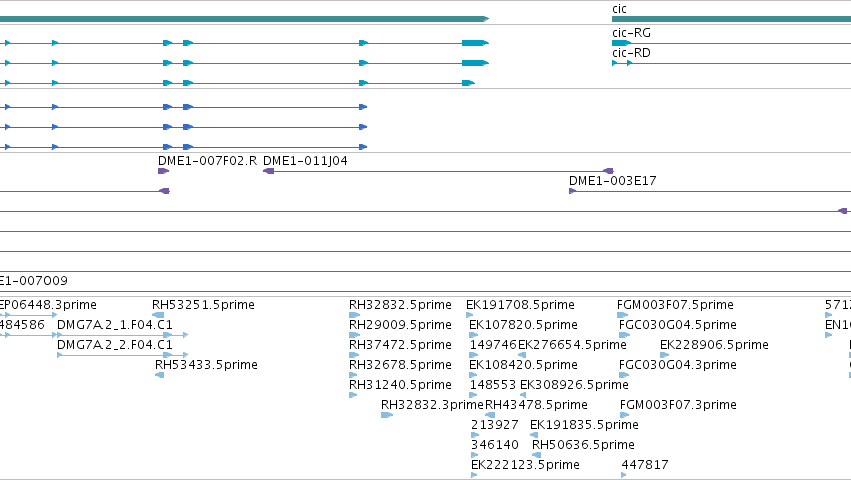Viewport: 851px width, 480px height.
Task: Open the cic-RD transcript label
Action: (631, 53)
